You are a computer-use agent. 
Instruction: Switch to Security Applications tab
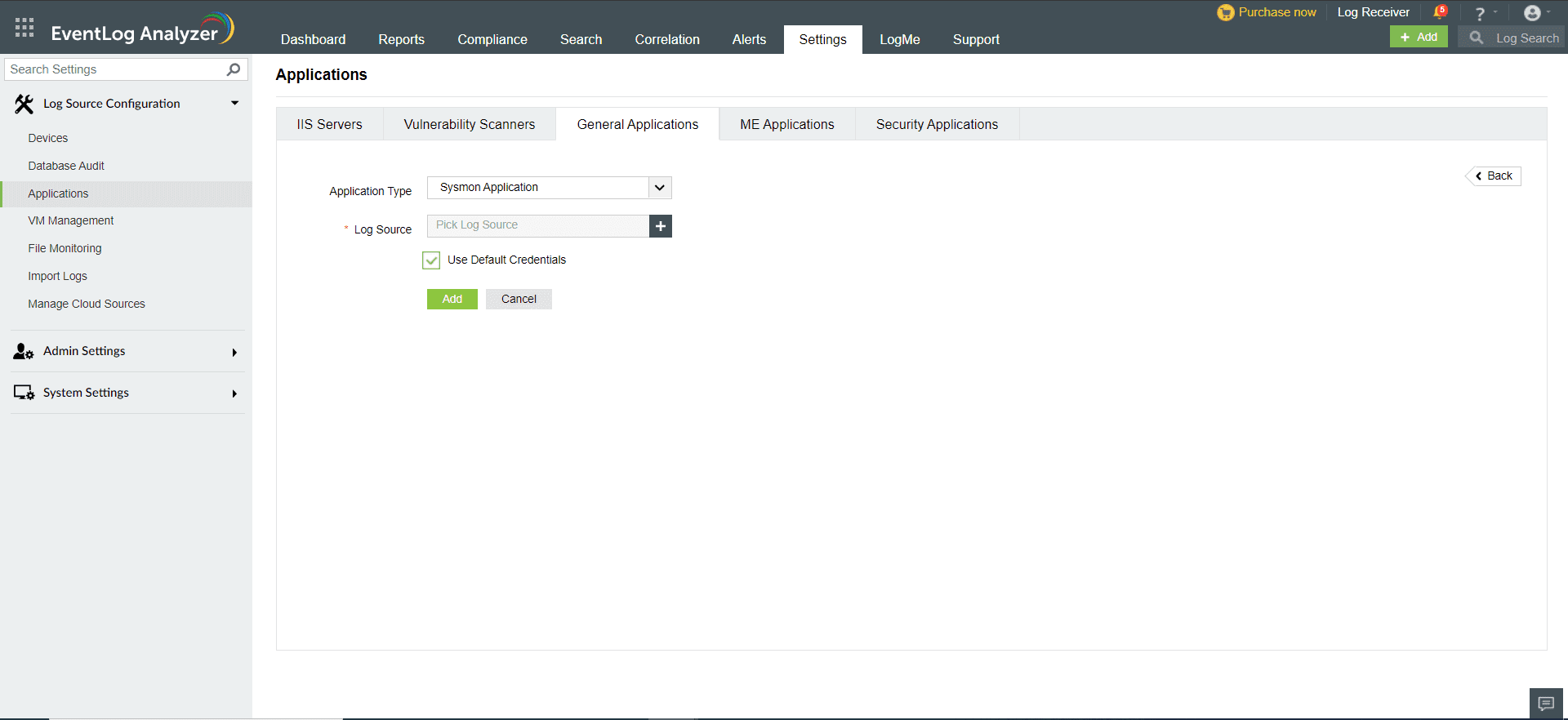pos(937,124)
